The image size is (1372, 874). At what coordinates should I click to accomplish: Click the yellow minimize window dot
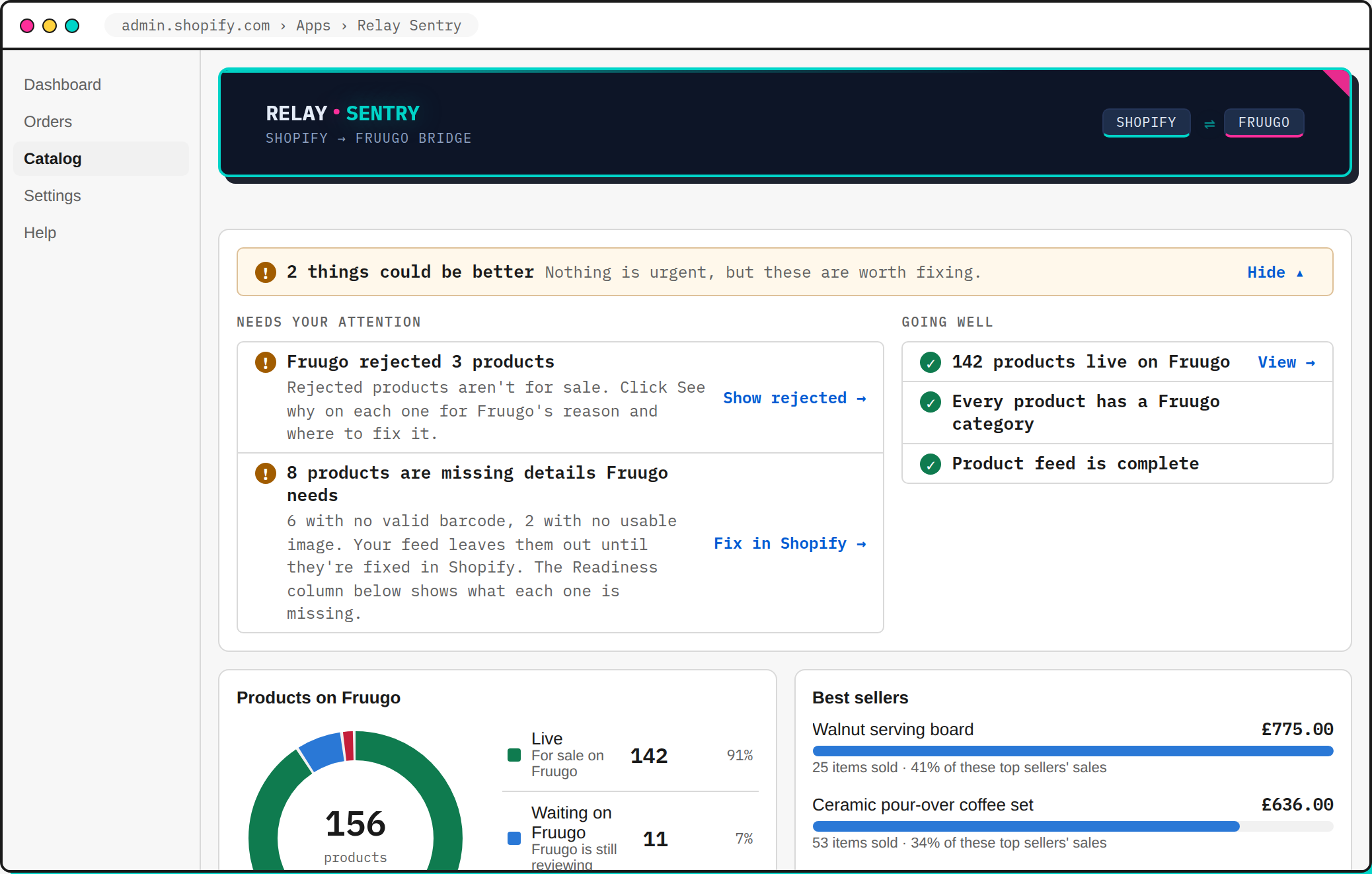tap(50, 26)
